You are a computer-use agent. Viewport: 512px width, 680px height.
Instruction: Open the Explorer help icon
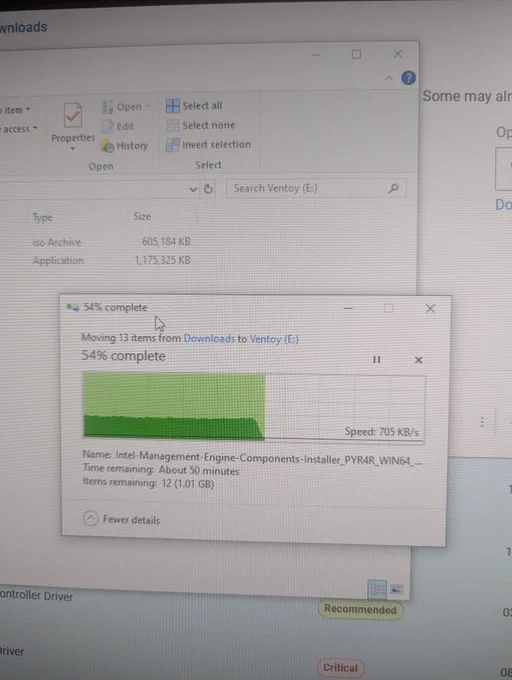[408, 78]
